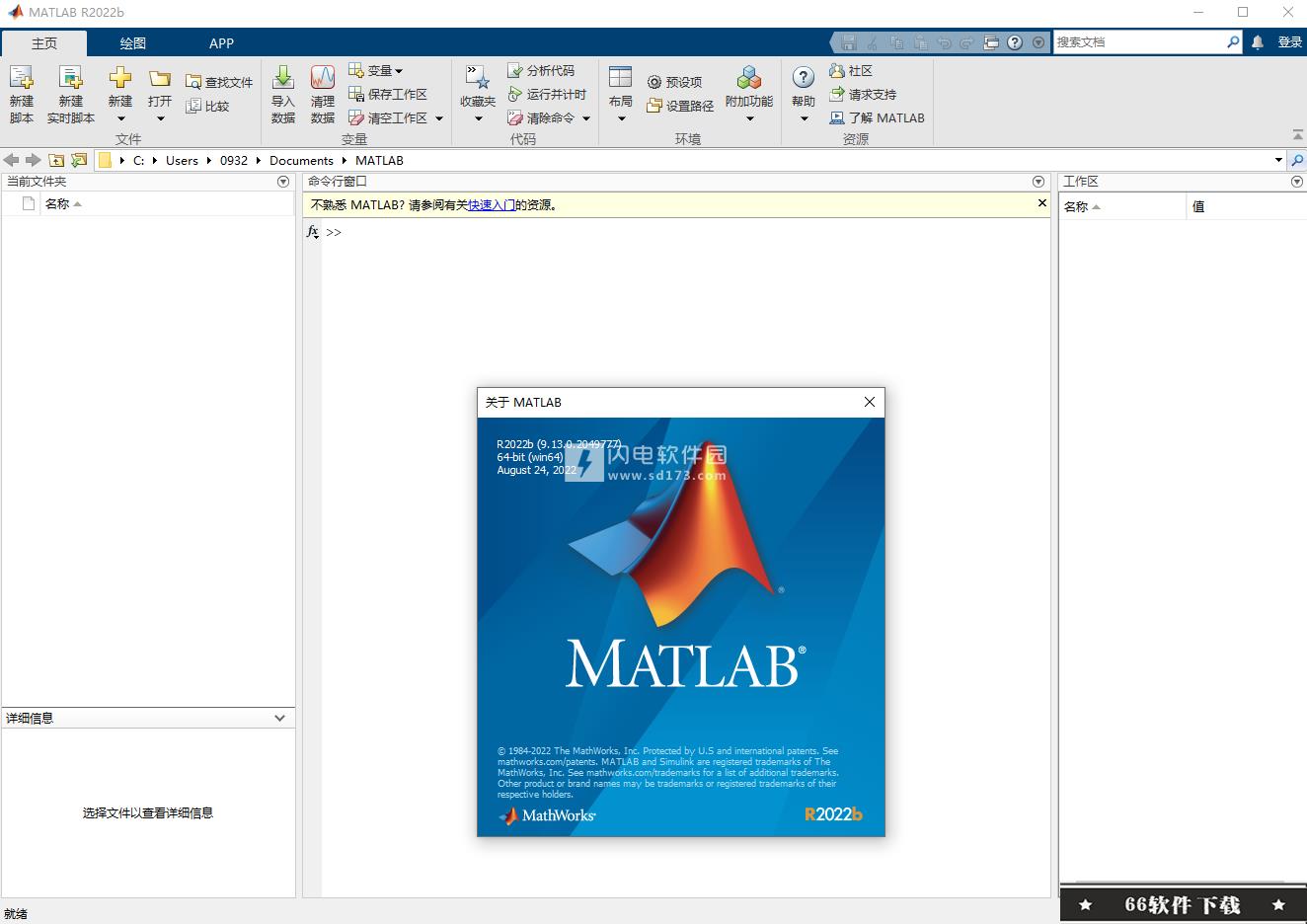
Task: Dismiss the getting started banner
Action: pyautogui.click(x=1042, y=203)
